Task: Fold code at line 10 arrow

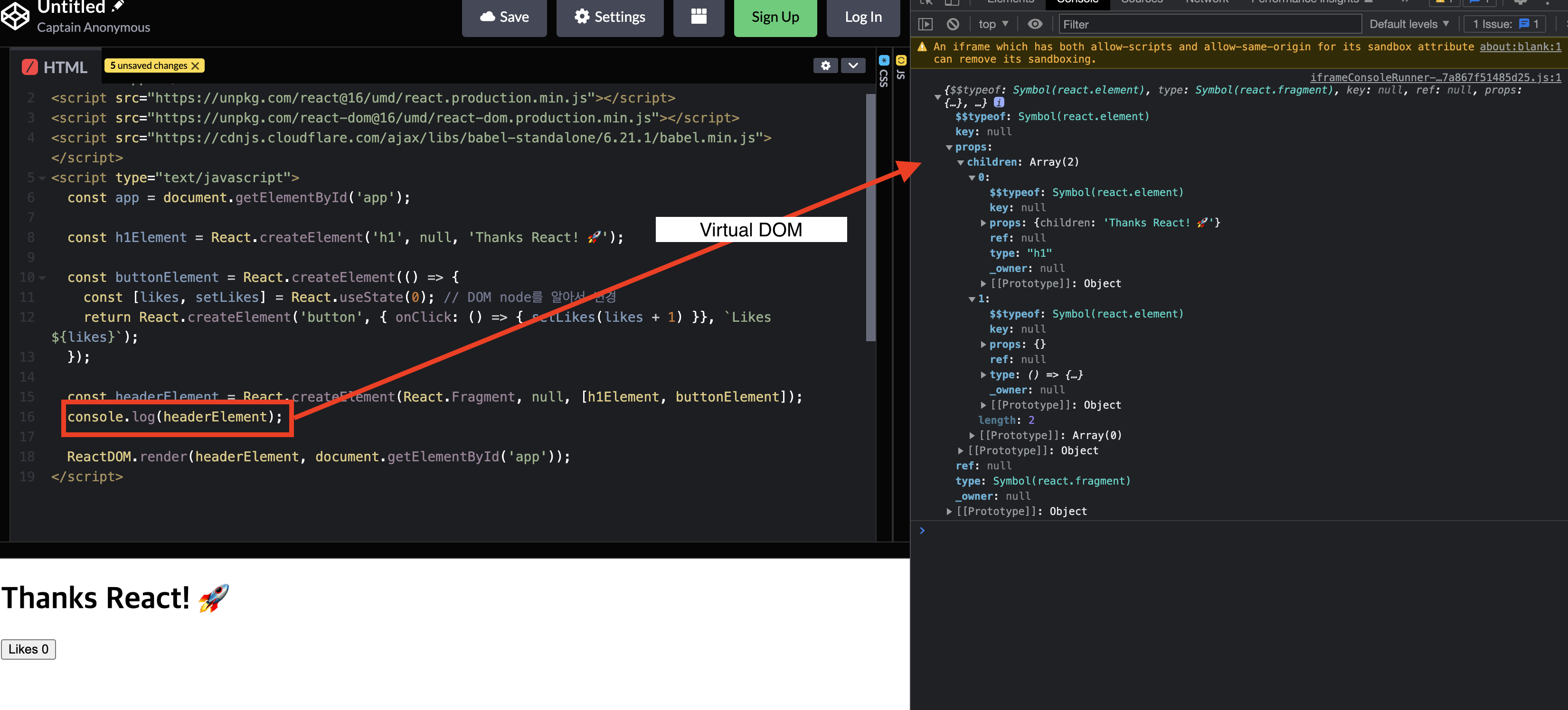Action: (x=42, y=278)
